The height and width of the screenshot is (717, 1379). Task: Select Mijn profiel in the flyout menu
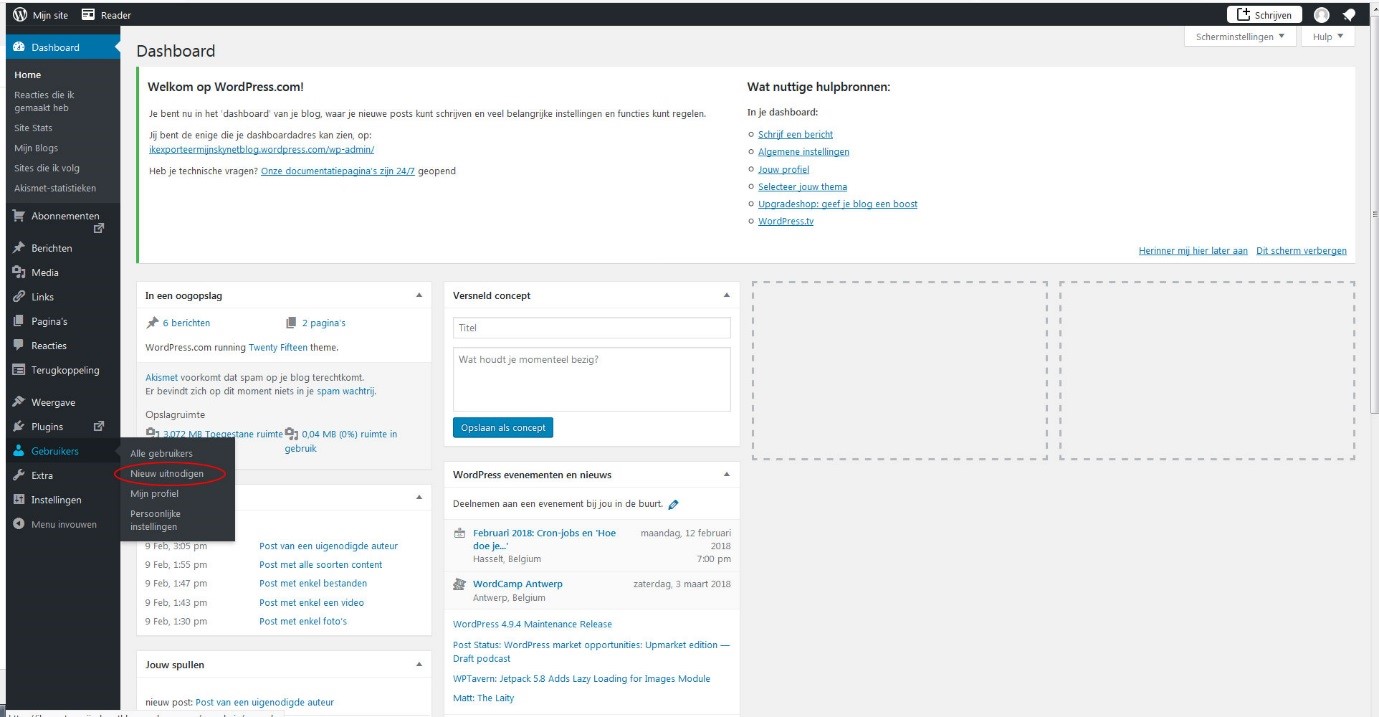154,494
